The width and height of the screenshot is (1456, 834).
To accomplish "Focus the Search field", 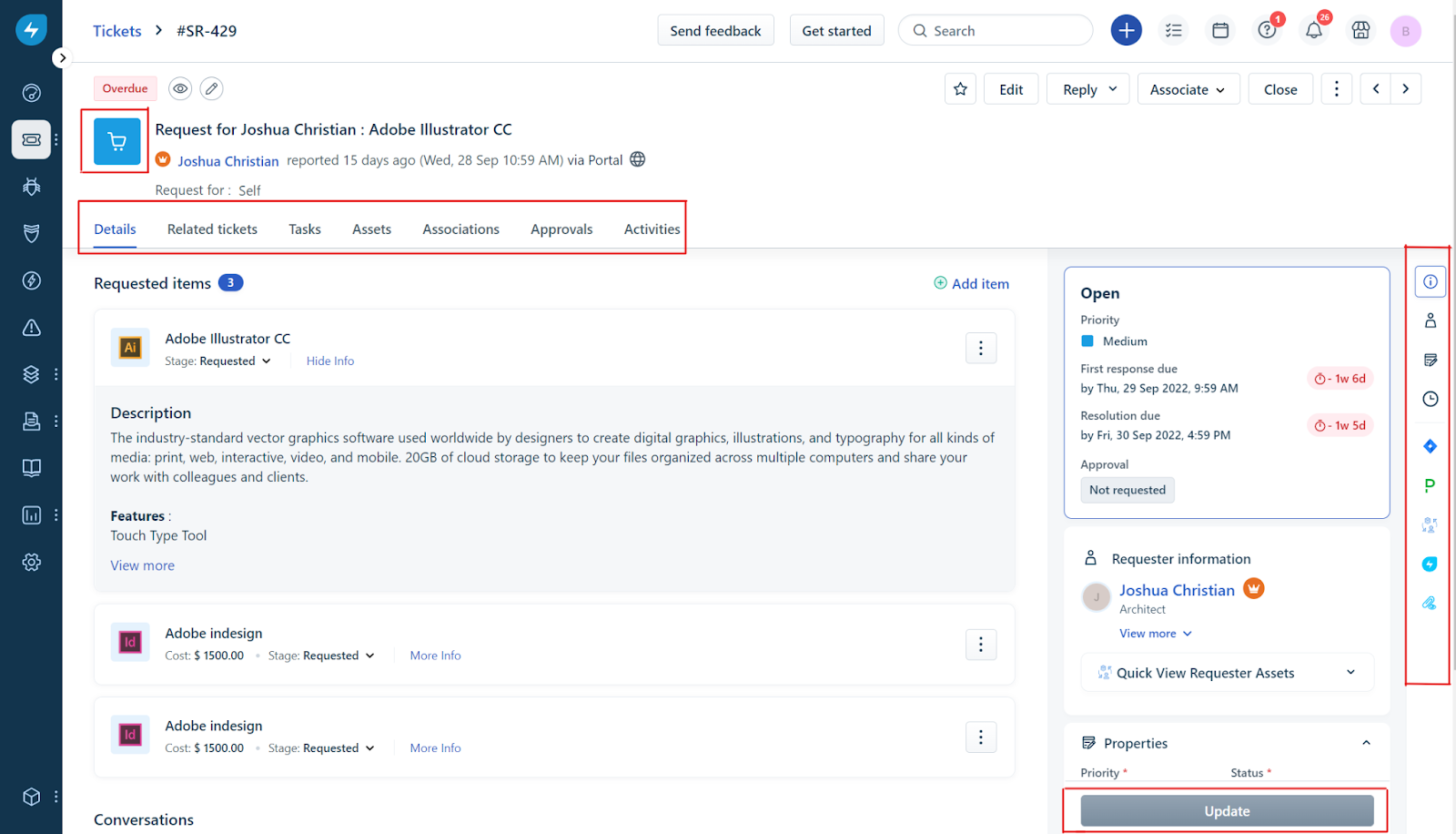I will [x=996, y=30].
